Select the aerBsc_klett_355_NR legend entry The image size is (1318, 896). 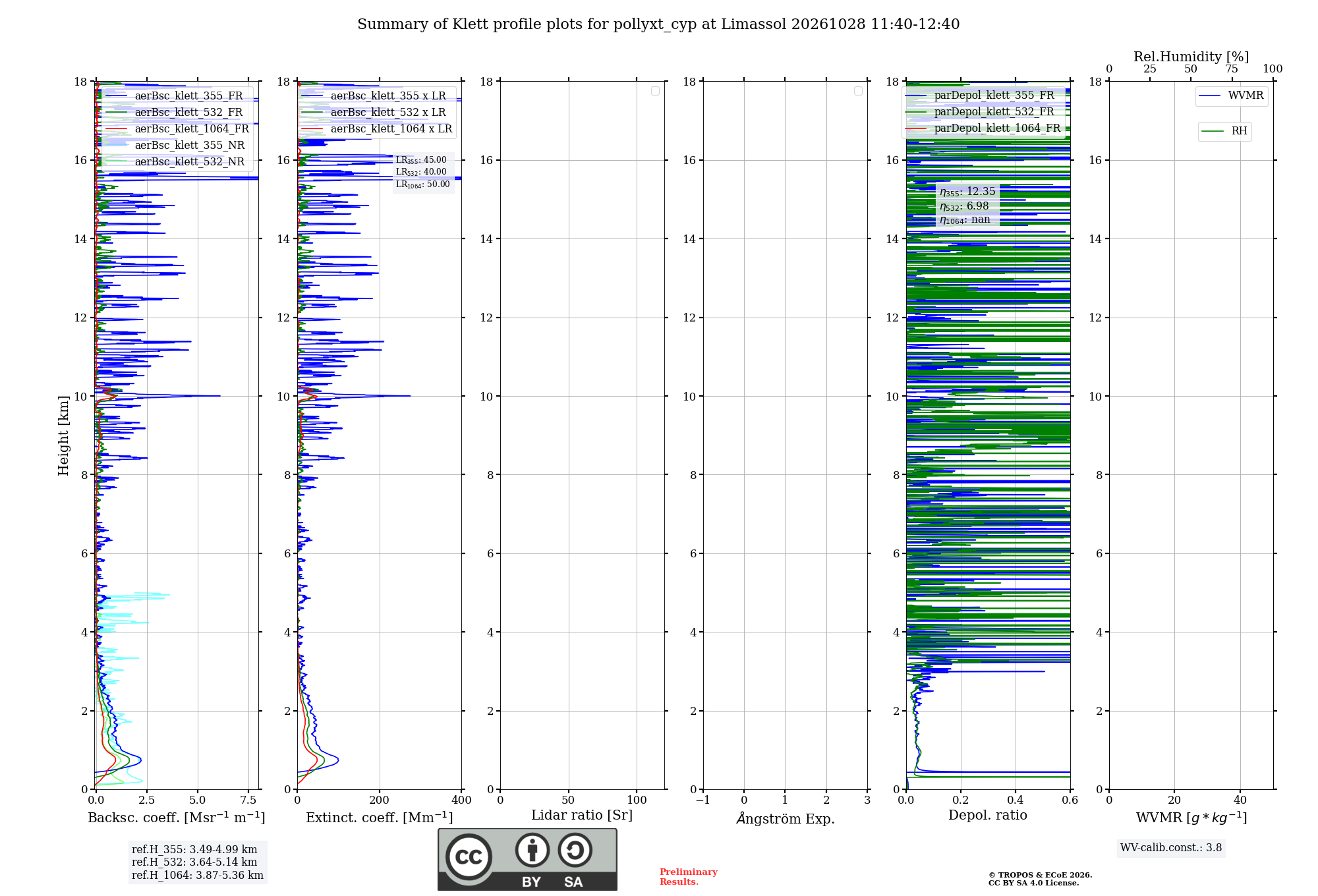[x=175, y=146]
